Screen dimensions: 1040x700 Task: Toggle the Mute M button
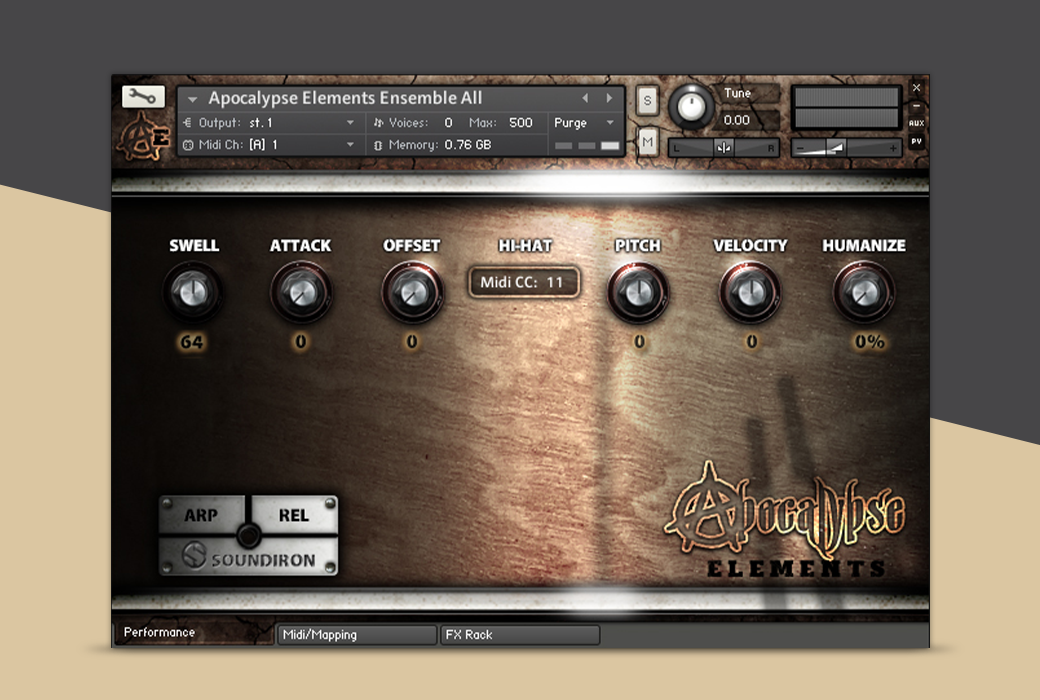[647, 141]
